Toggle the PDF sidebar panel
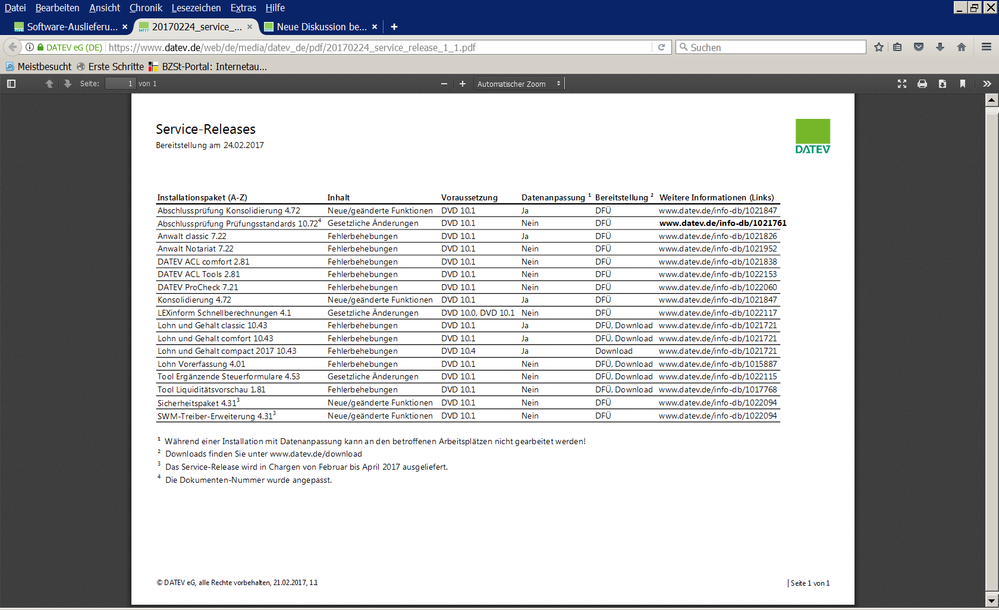 tap(11, 84)
